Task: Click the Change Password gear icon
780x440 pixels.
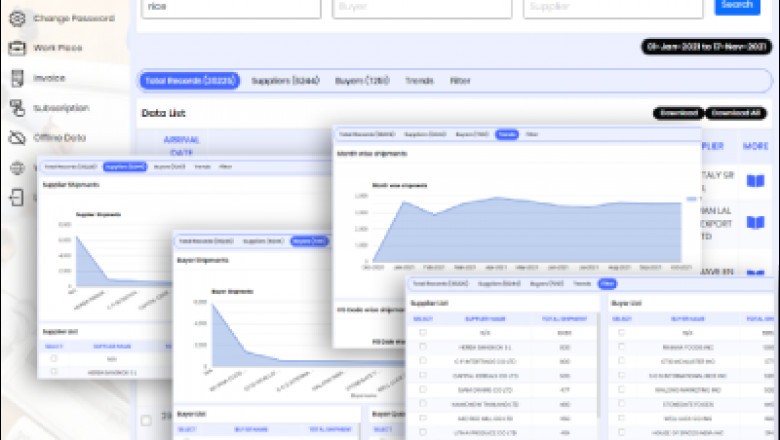Action: click(17, 18)
